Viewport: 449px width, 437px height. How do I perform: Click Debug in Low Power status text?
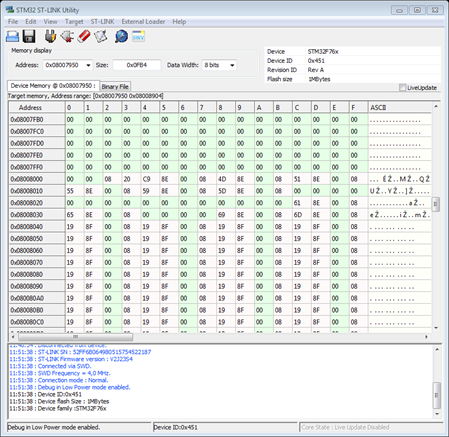54,427
